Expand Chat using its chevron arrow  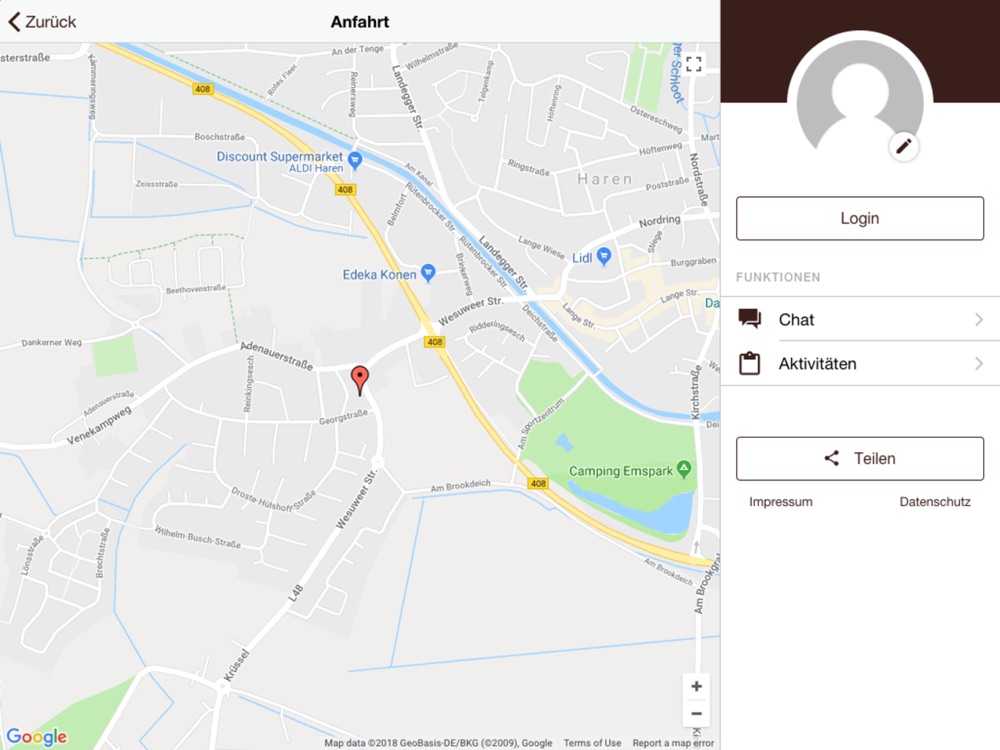click(x=979, y=319)
